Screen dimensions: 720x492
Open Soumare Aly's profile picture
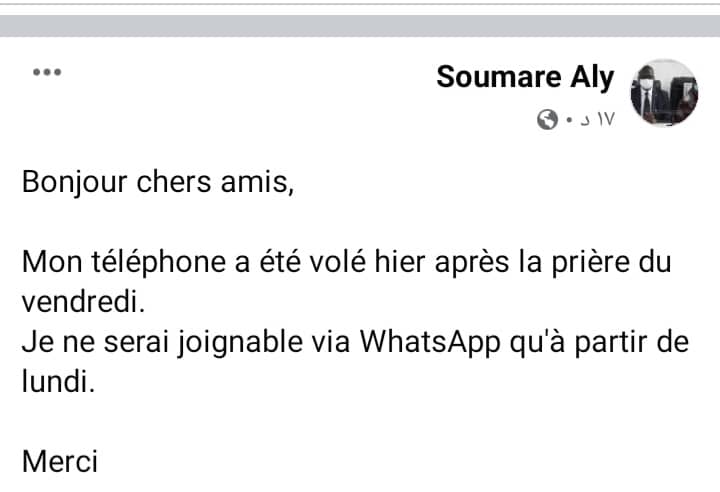point(664,93)
